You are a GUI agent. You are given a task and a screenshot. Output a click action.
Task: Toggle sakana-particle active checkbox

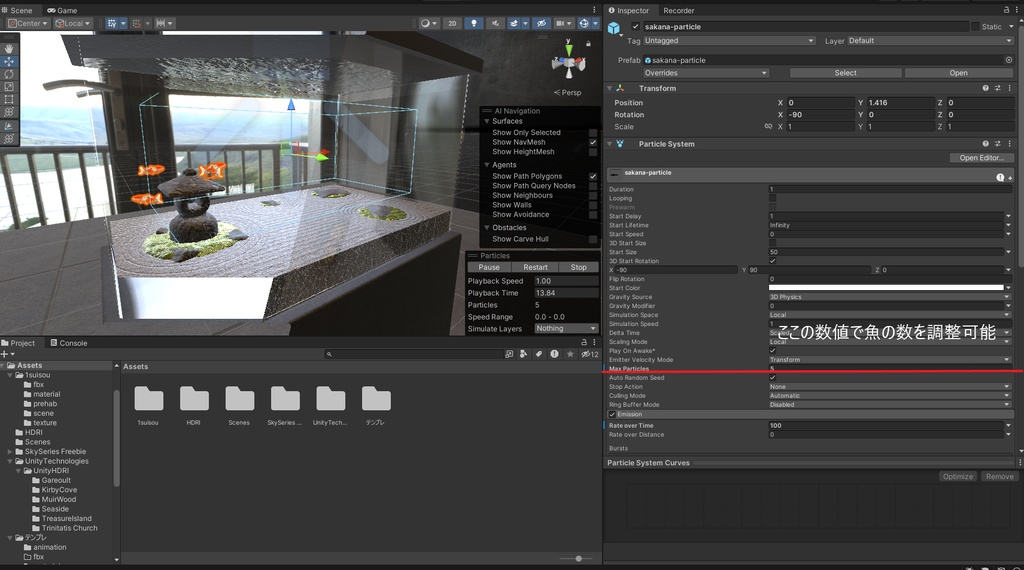point(635,27)
